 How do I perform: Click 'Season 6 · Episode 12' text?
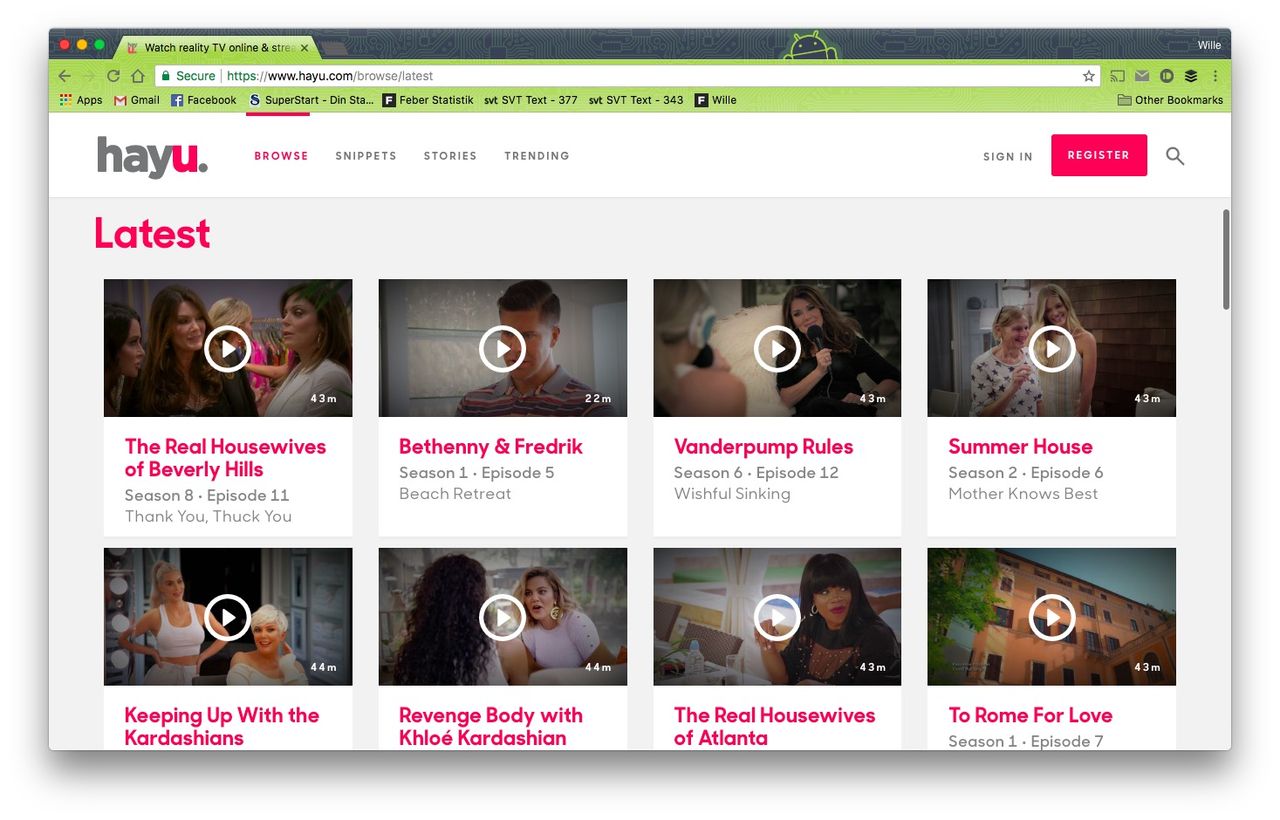756,473
